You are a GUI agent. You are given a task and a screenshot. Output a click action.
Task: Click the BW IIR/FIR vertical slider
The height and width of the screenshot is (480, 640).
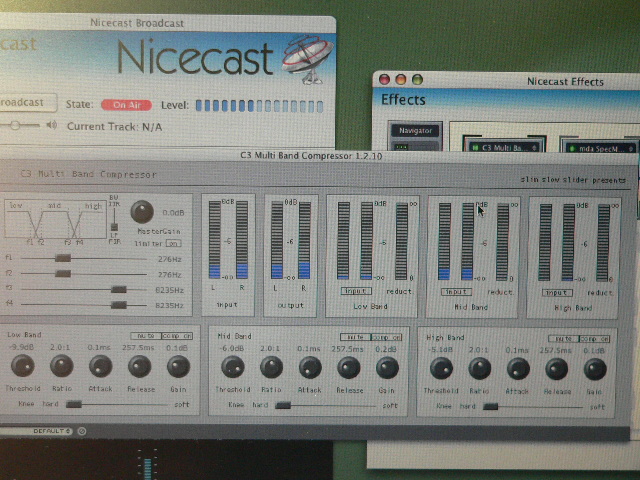point(115,219)
